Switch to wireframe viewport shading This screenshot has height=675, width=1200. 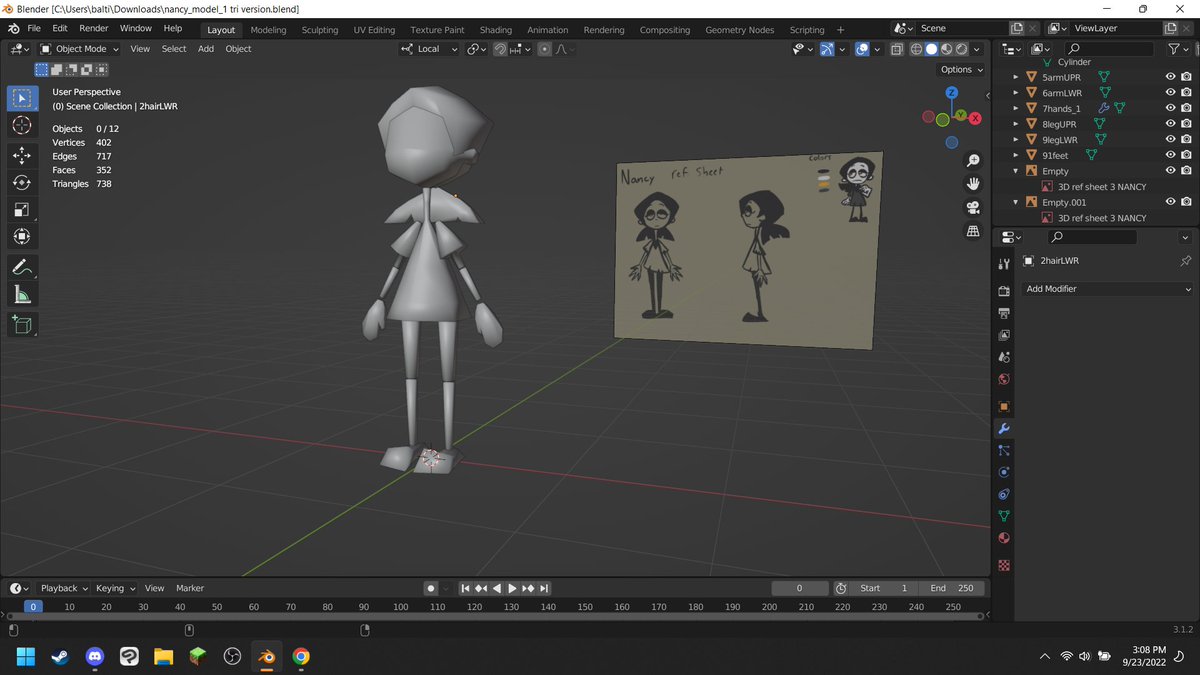click(916, 49)
